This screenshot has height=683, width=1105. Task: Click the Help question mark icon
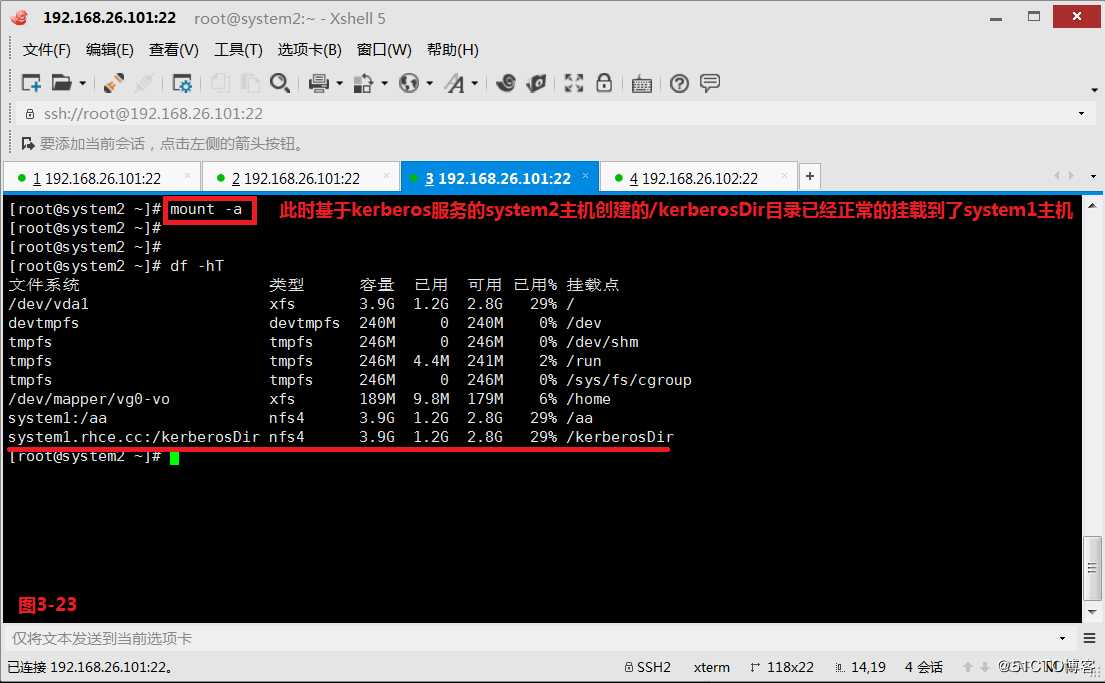click(679, 83)
